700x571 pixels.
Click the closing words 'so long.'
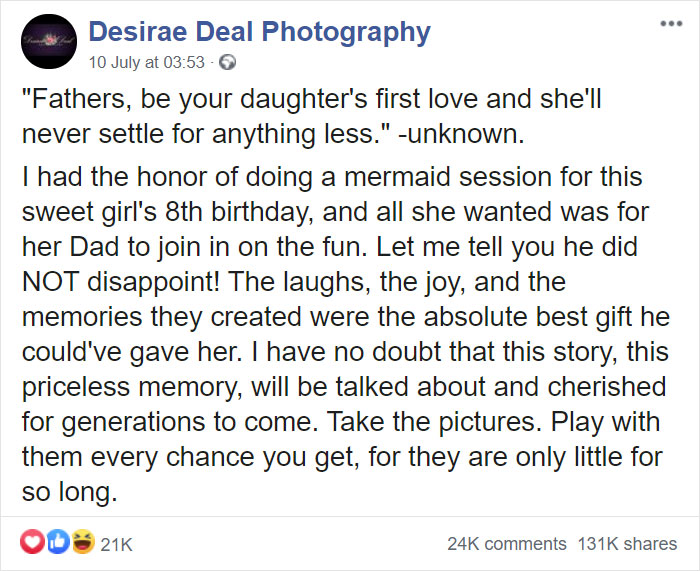click(x=70, y=492)
